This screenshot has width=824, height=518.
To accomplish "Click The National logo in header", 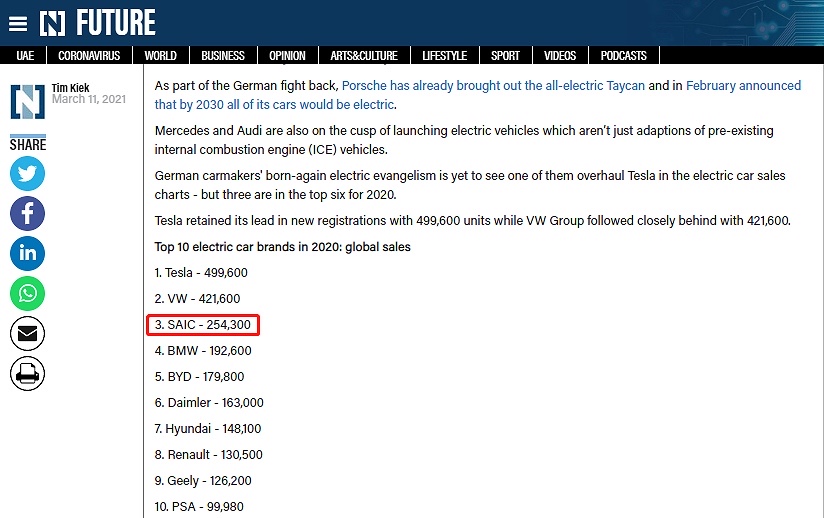I will pos(97,23).
